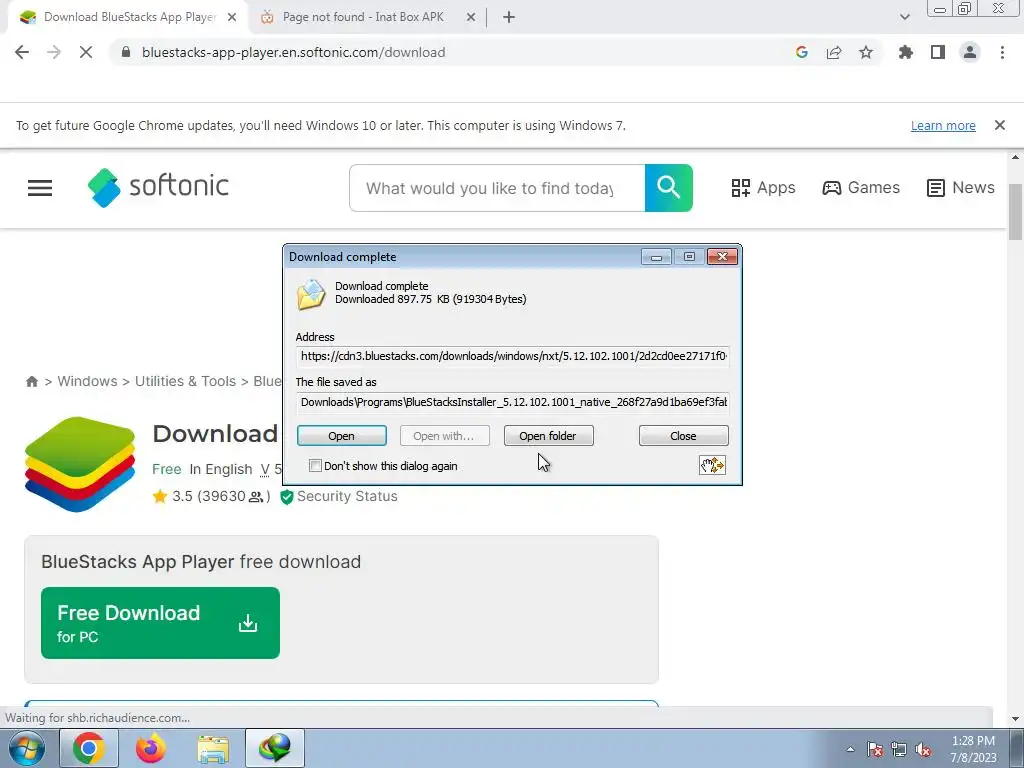The image size is (1024, 768).
Task: Click the Softonic search magnifier button
Action: click(x=669, y=188)
